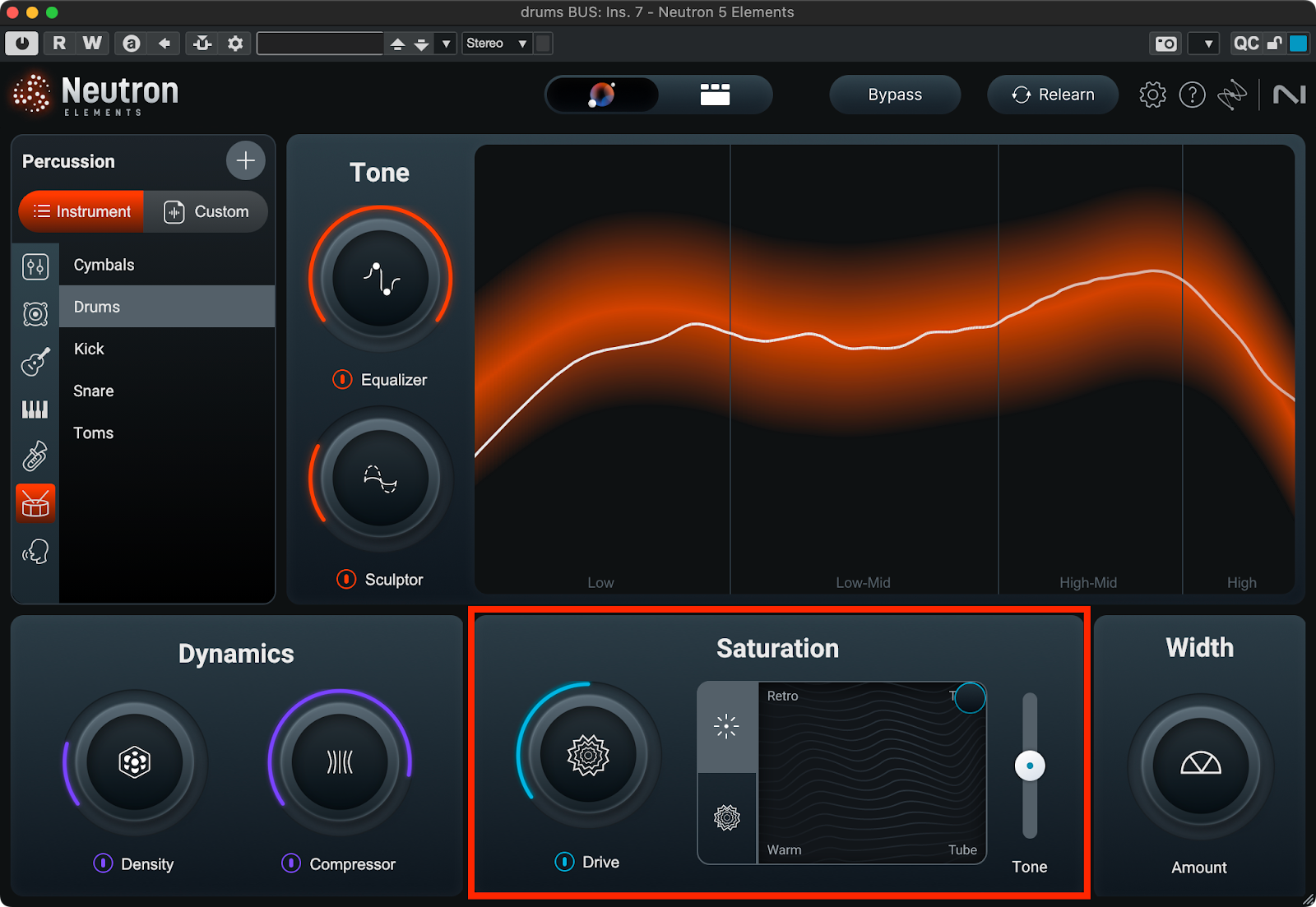Click the Density knob
1316x907 pixels.
click(x=135, y=762)
